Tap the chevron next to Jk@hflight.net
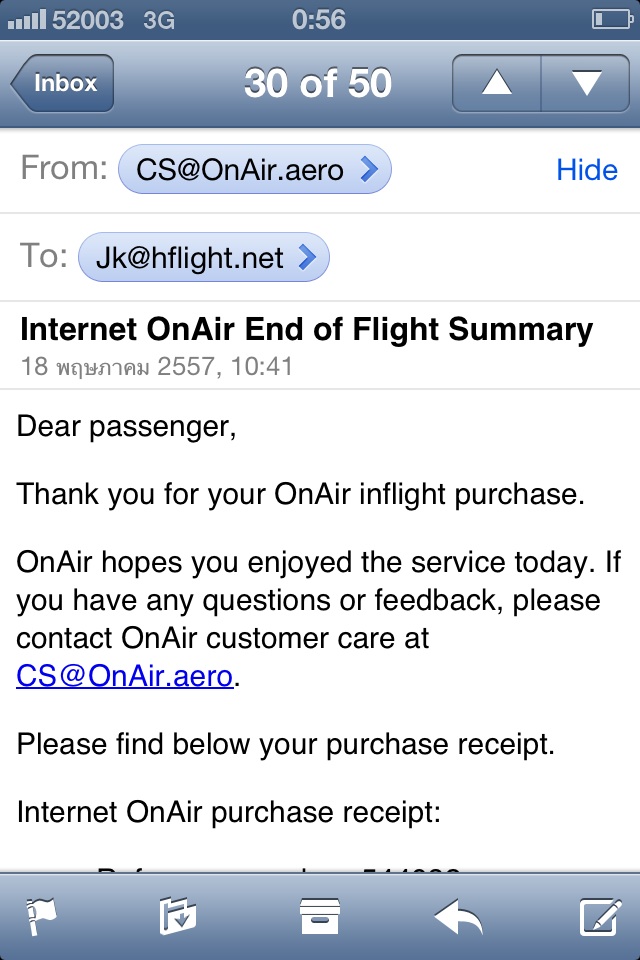This screenshot has height=960, width=640. [x=307, y=257]
